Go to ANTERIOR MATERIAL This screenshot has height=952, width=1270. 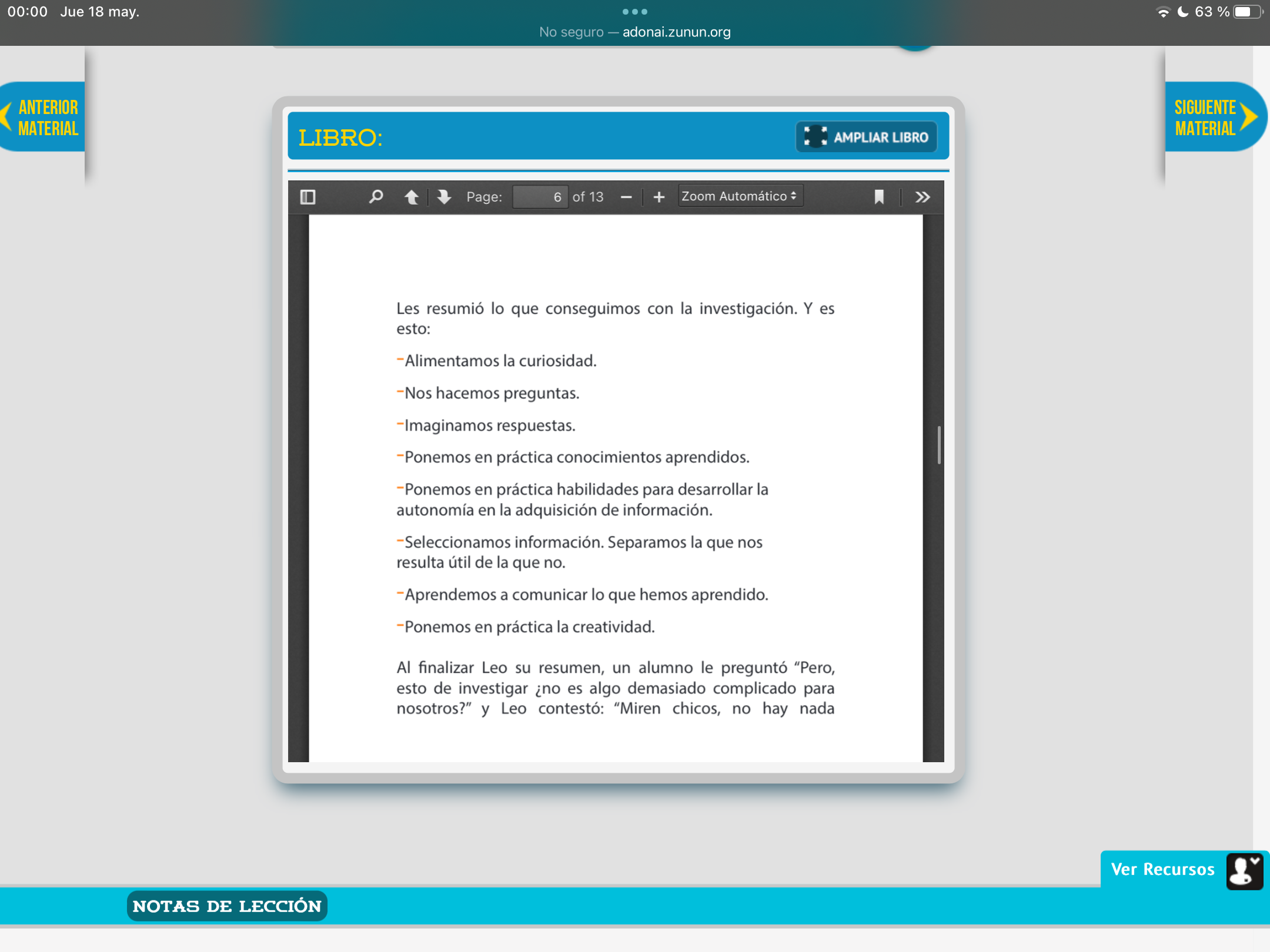pyautogui.click(x=42, y=117)
